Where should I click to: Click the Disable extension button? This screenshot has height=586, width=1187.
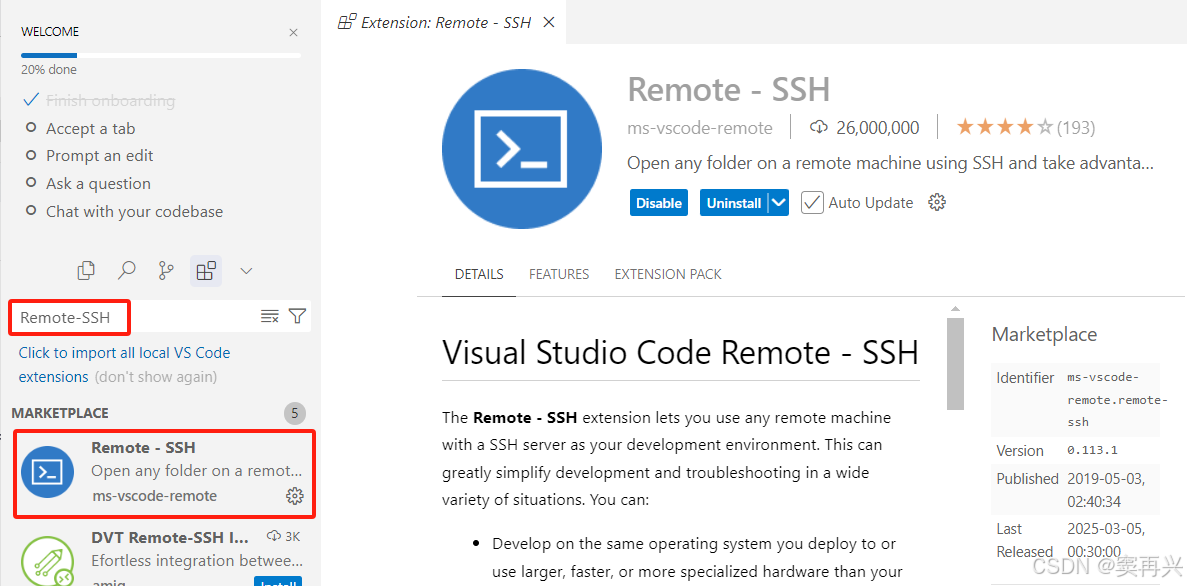point(659,203)
